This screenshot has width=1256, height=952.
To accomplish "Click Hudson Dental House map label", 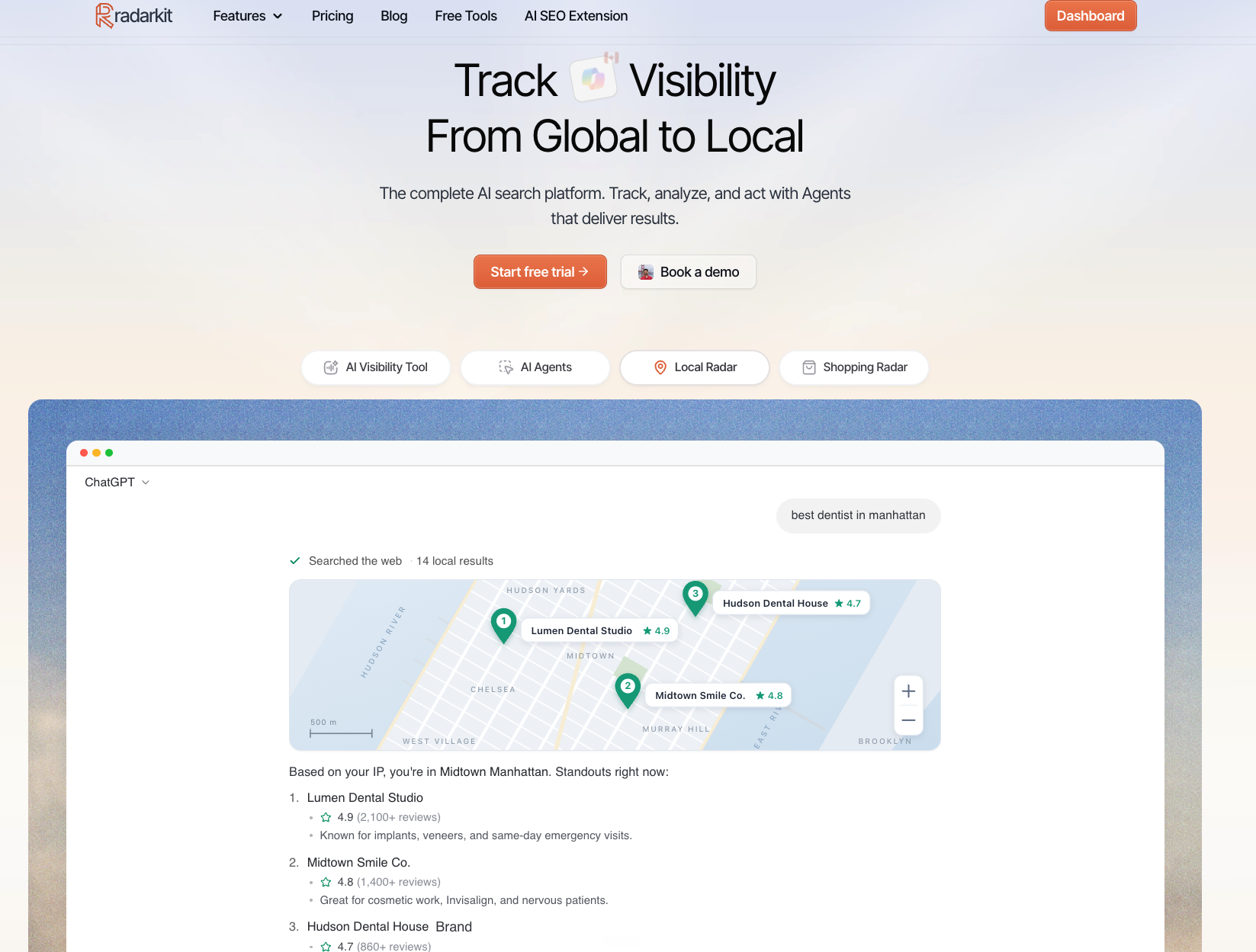I will 792,604.
